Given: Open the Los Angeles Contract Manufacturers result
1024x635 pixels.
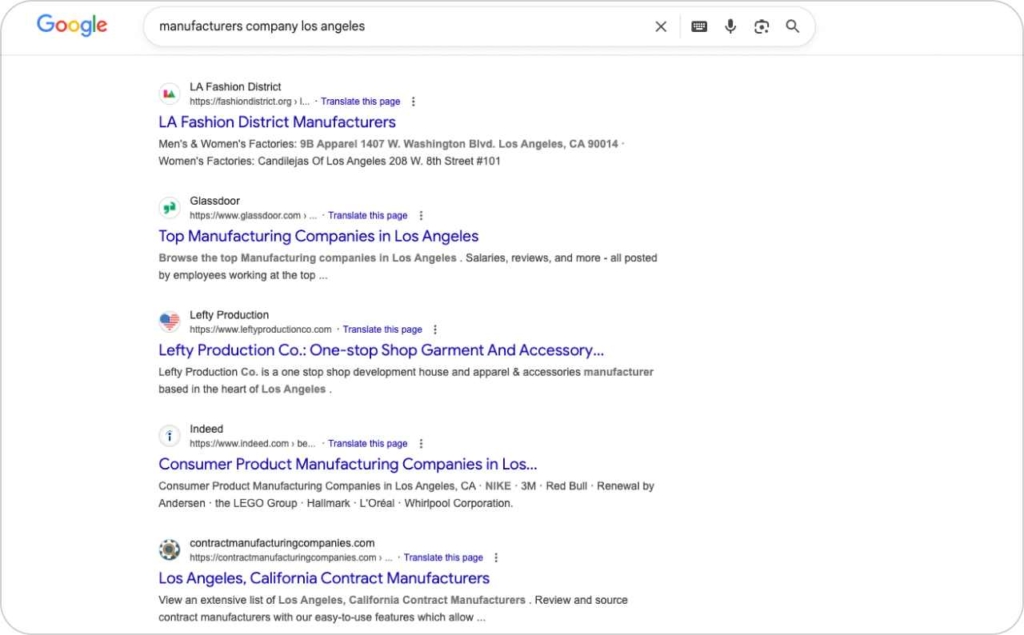Looking at the screenshot, I should [x=323, y=578].
